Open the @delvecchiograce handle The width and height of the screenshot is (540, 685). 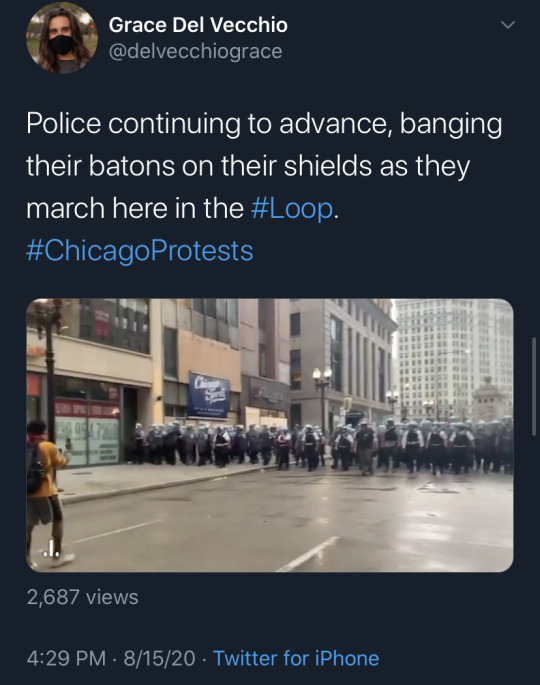[195, 52]
